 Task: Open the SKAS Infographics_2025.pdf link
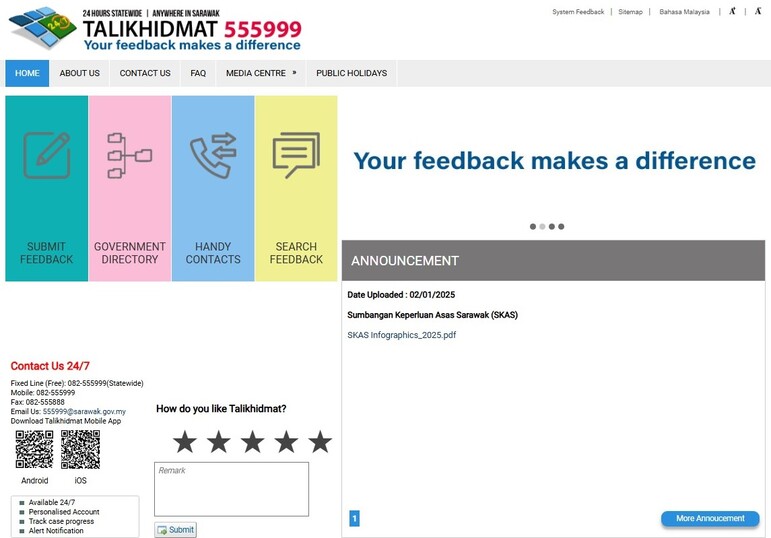point(402,335)
